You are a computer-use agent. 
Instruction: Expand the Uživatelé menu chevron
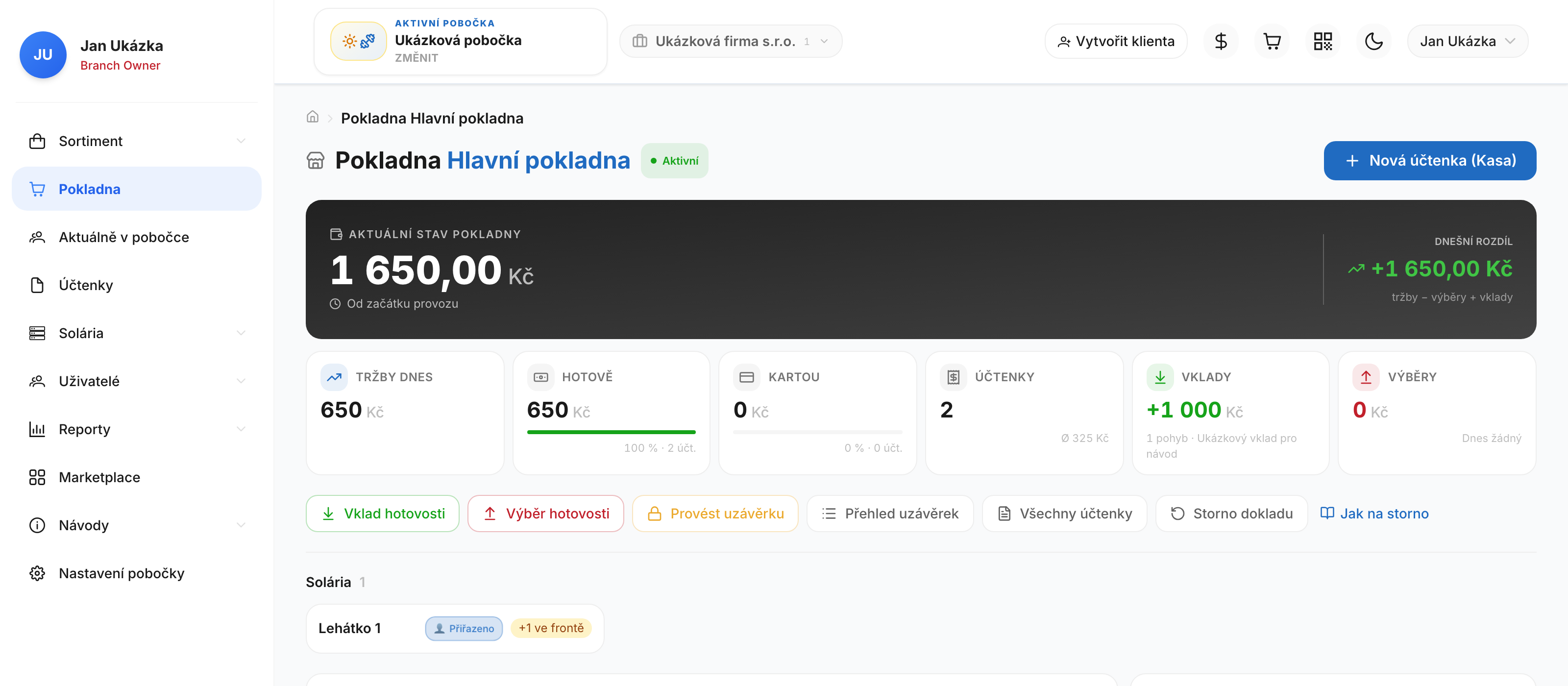241,381
